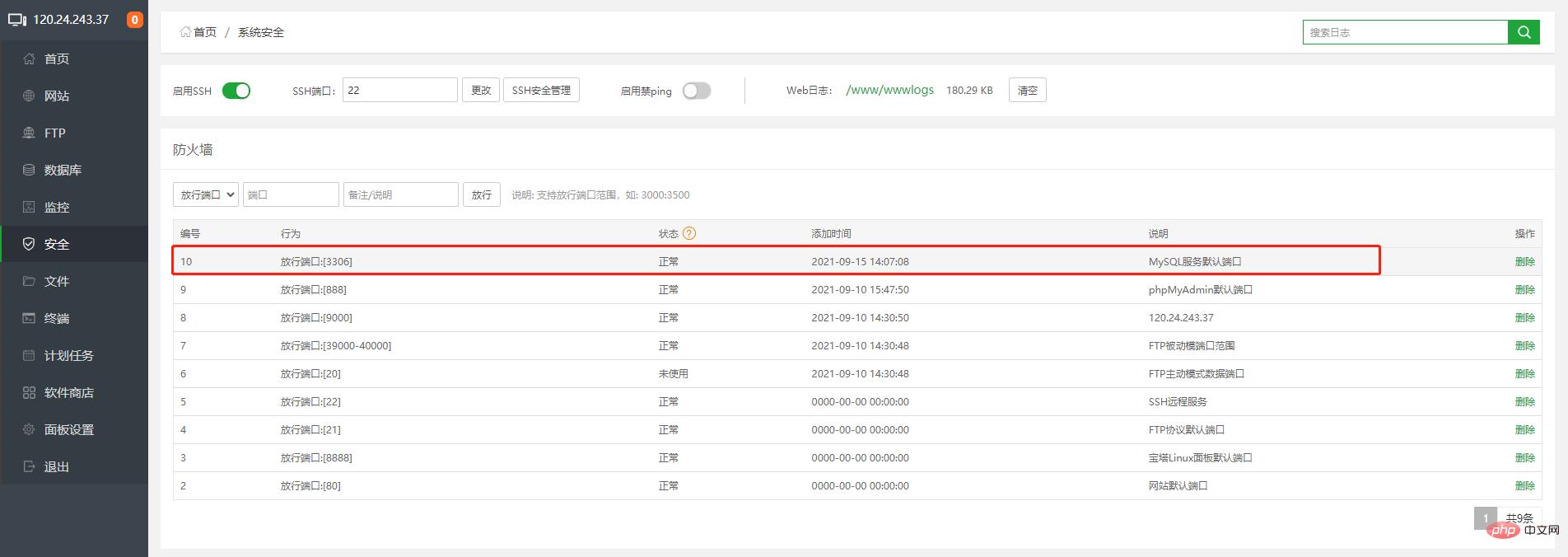This screenshot has height=557, width=1568.
Task: Click 清空 to clear web logs
Action: (x=1028, y=90)
